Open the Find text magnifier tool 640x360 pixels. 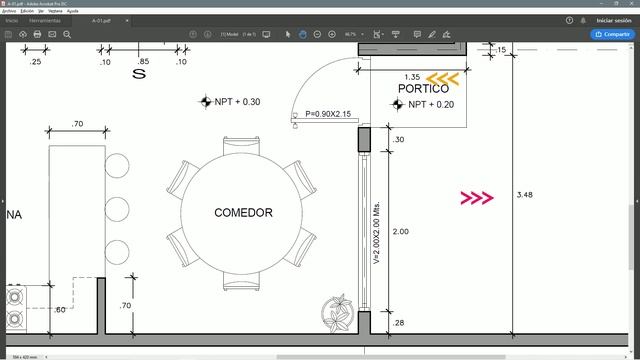tap(67, 35)
